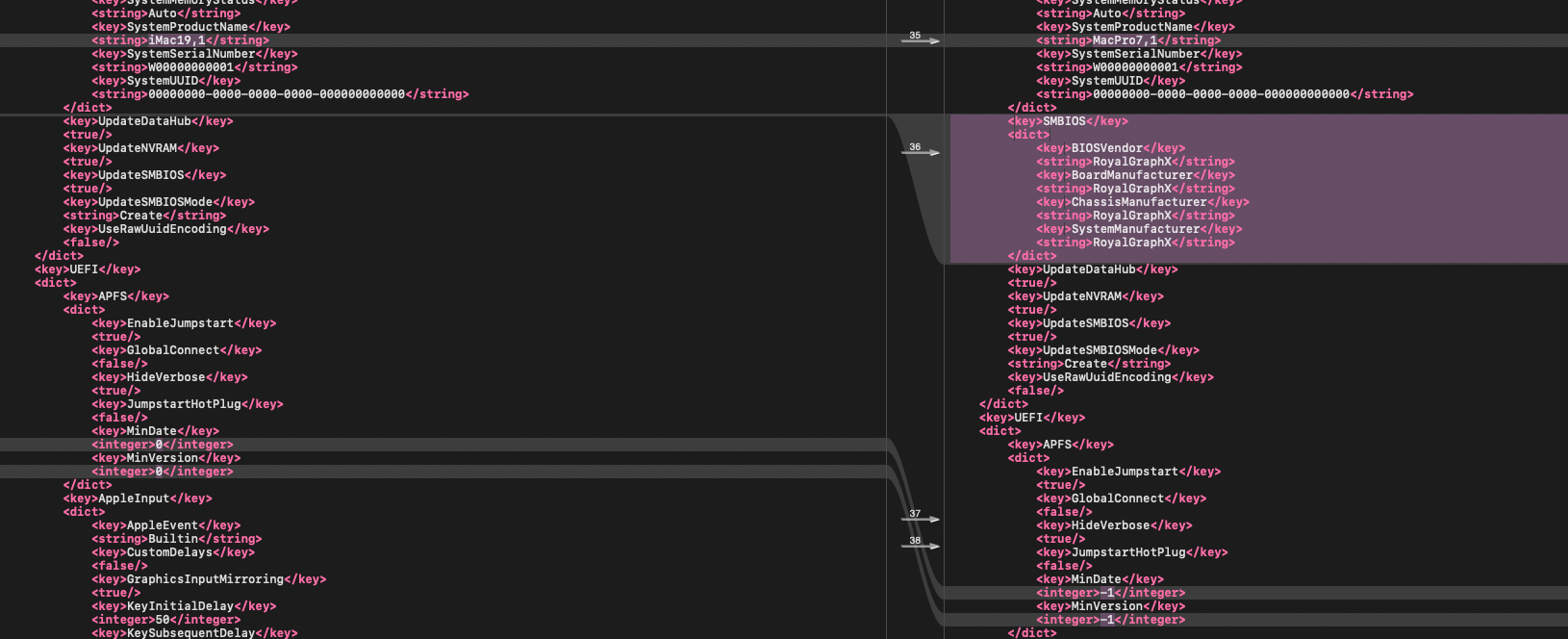Click EnableJumpstart key in the right pane
The width and height of the screenshot is (1568, 639).
tap(1129, 472)
